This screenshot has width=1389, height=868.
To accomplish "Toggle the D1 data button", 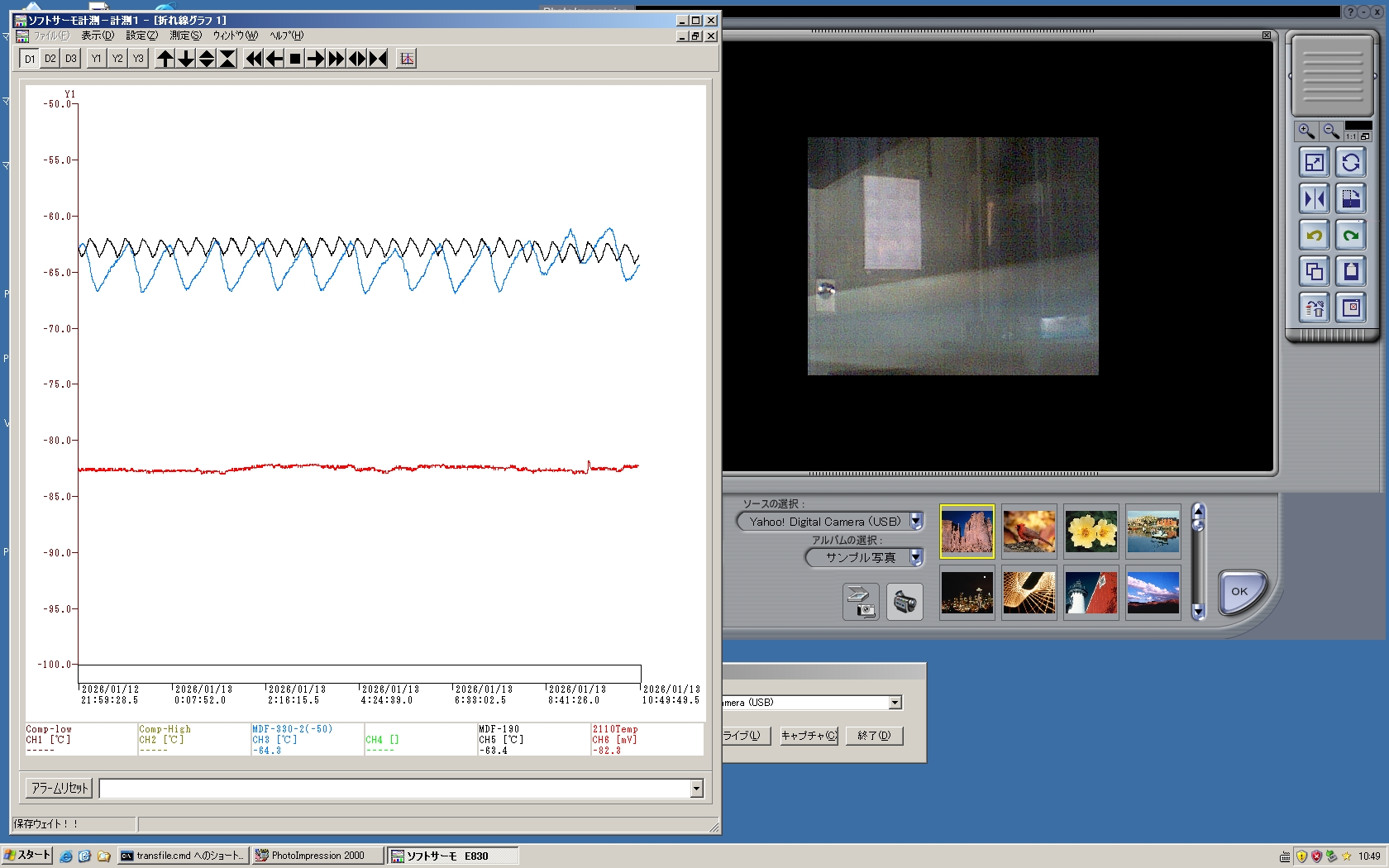I will pos(30,59).
